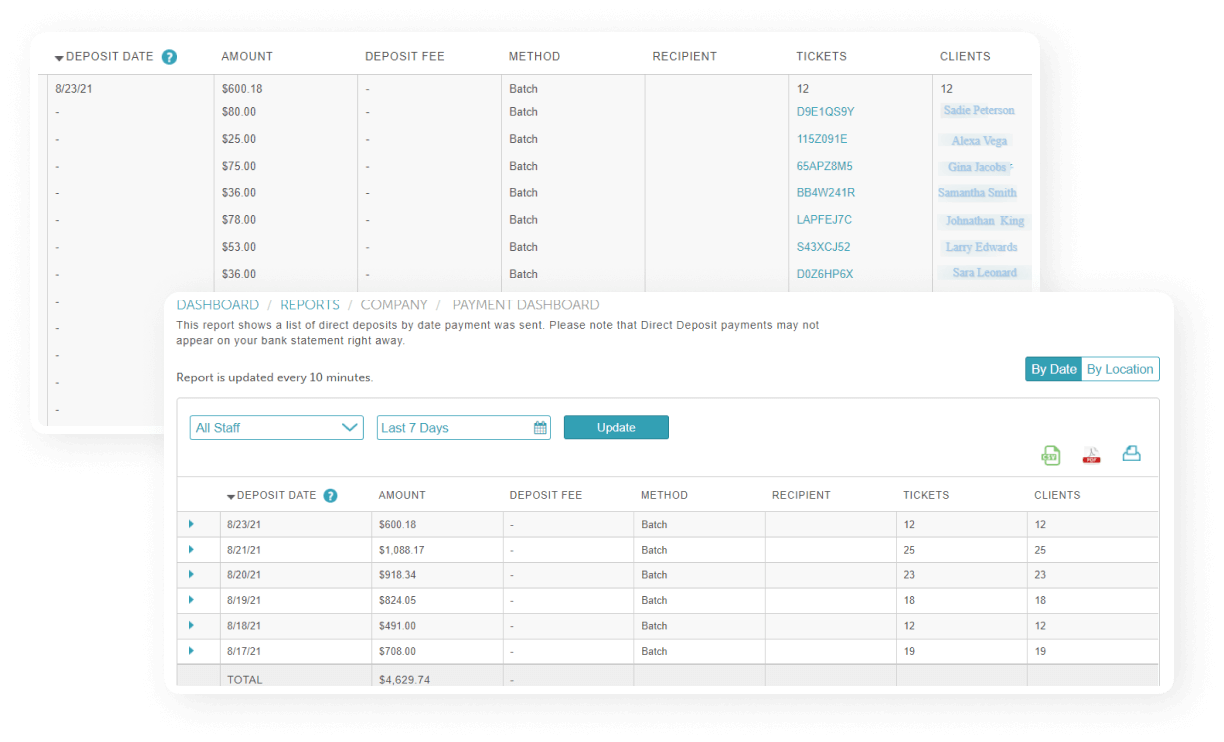Viewport: 1224px width, 742px height.
Task: Expand the 8/18/21 deposit row
Action: pyautogui.click(x=190, y=625)
